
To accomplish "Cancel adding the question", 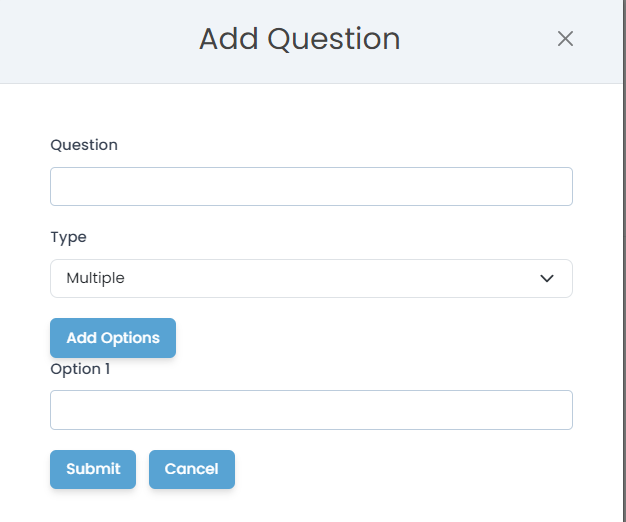I will pos(192,469).
